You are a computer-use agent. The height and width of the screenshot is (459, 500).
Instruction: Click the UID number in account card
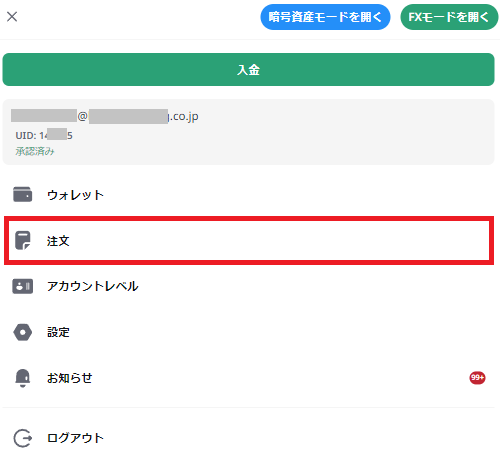(44, 135)
